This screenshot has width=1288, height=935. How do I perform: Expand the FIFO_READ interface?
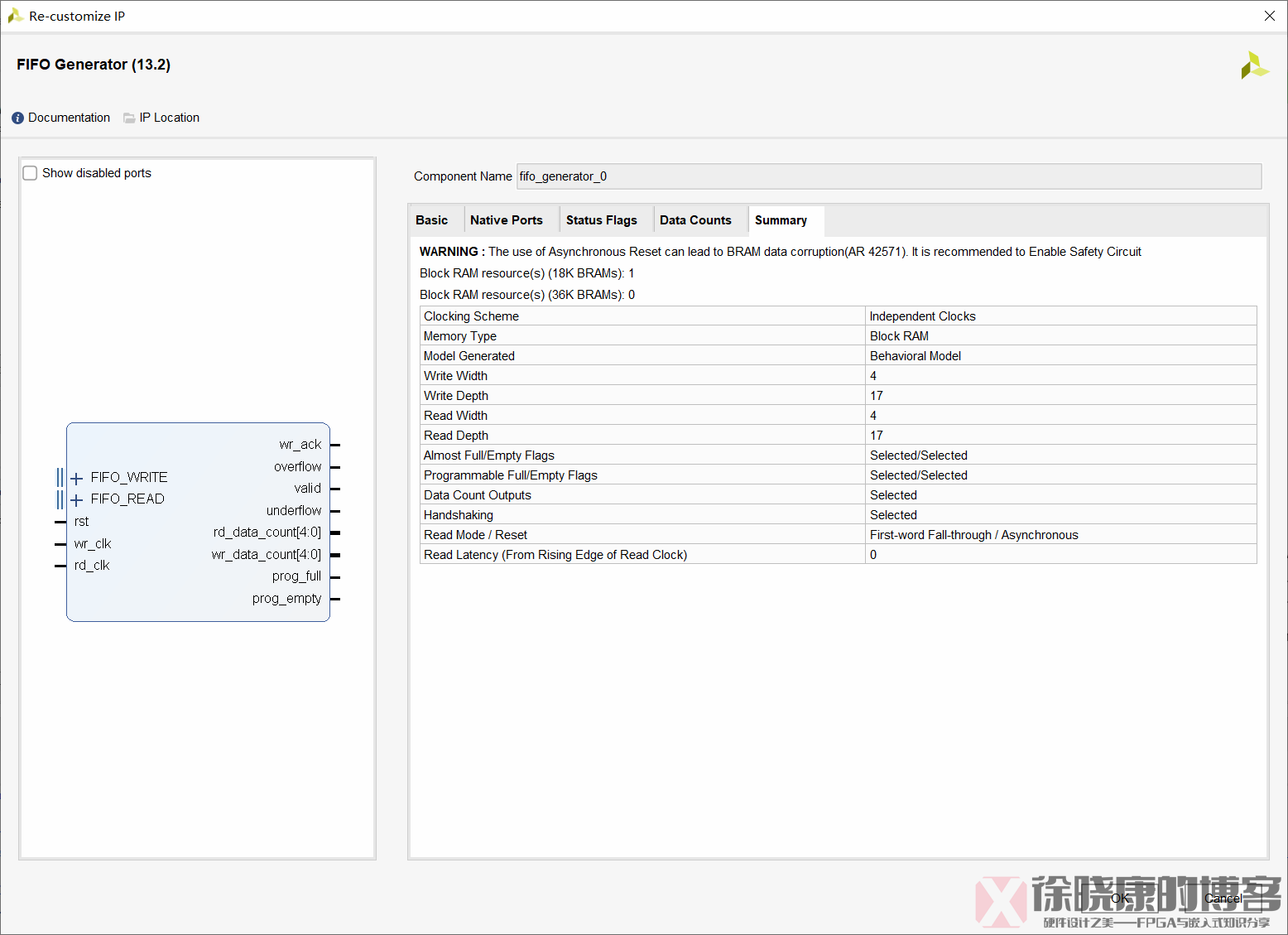[x=77, y=499]
